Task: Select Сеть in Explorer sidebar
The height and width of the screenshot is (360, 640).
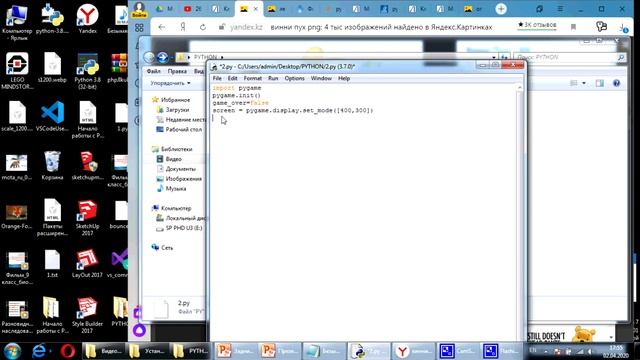Action: 162,248
